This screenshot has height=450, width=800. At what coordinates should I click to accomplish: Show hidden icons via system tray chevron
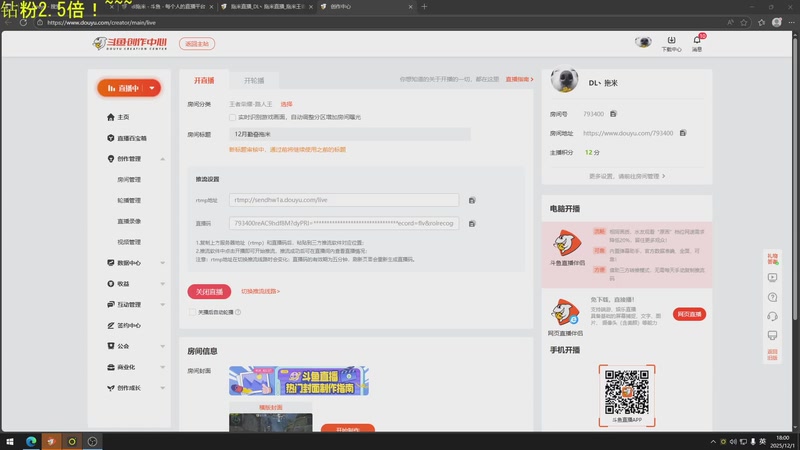click(x=713, y=441)
